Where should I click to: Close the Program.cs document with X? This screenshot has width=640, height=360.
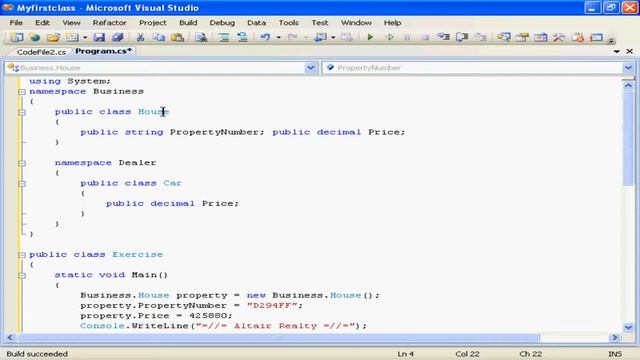click(629, 51)
